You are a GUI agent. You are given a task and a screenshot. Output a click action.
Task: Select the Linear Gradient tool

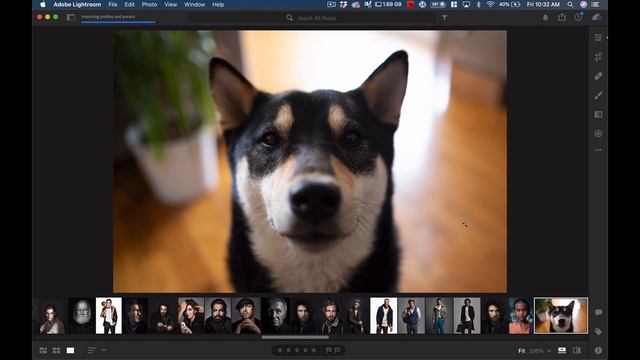598,114
